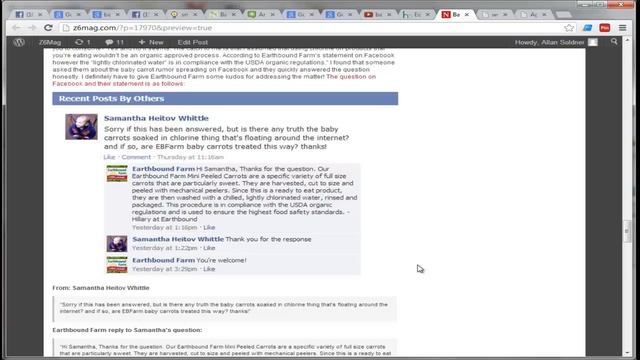
Task: Open the updates icon showing 1
Action: click(x=83, y=42)
